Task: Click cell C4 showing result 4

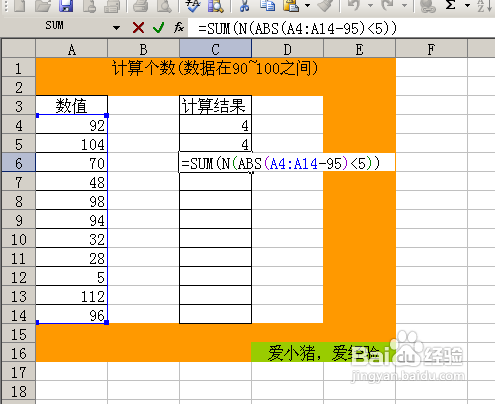Action: 215,125
